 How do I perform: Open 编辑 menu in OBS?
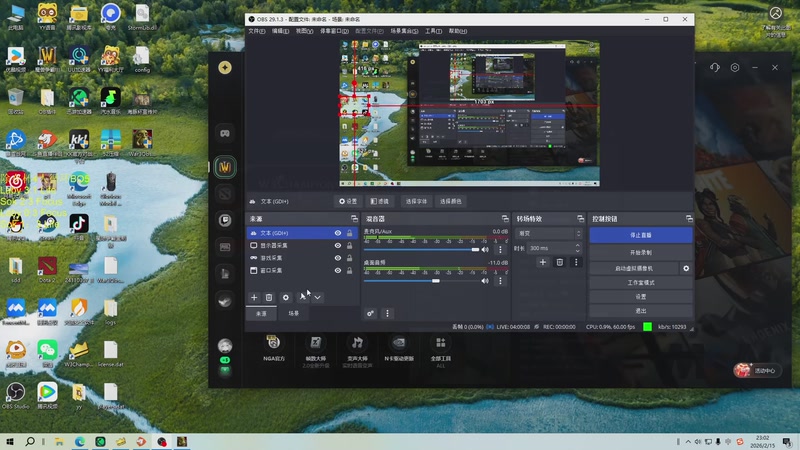click(x=280, y=31)
